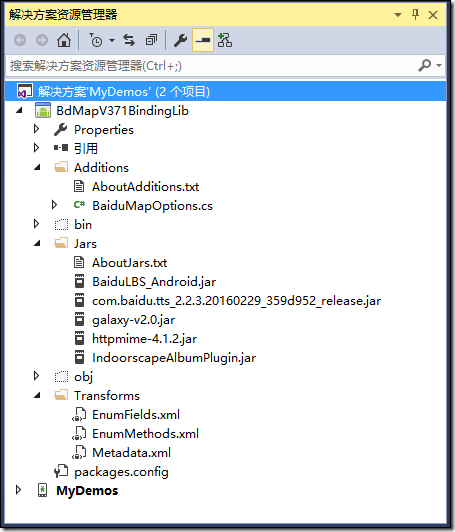The image size is (455, 532).
Task: Open the window position dropdown arrow
Action: [x=398, y=15]
